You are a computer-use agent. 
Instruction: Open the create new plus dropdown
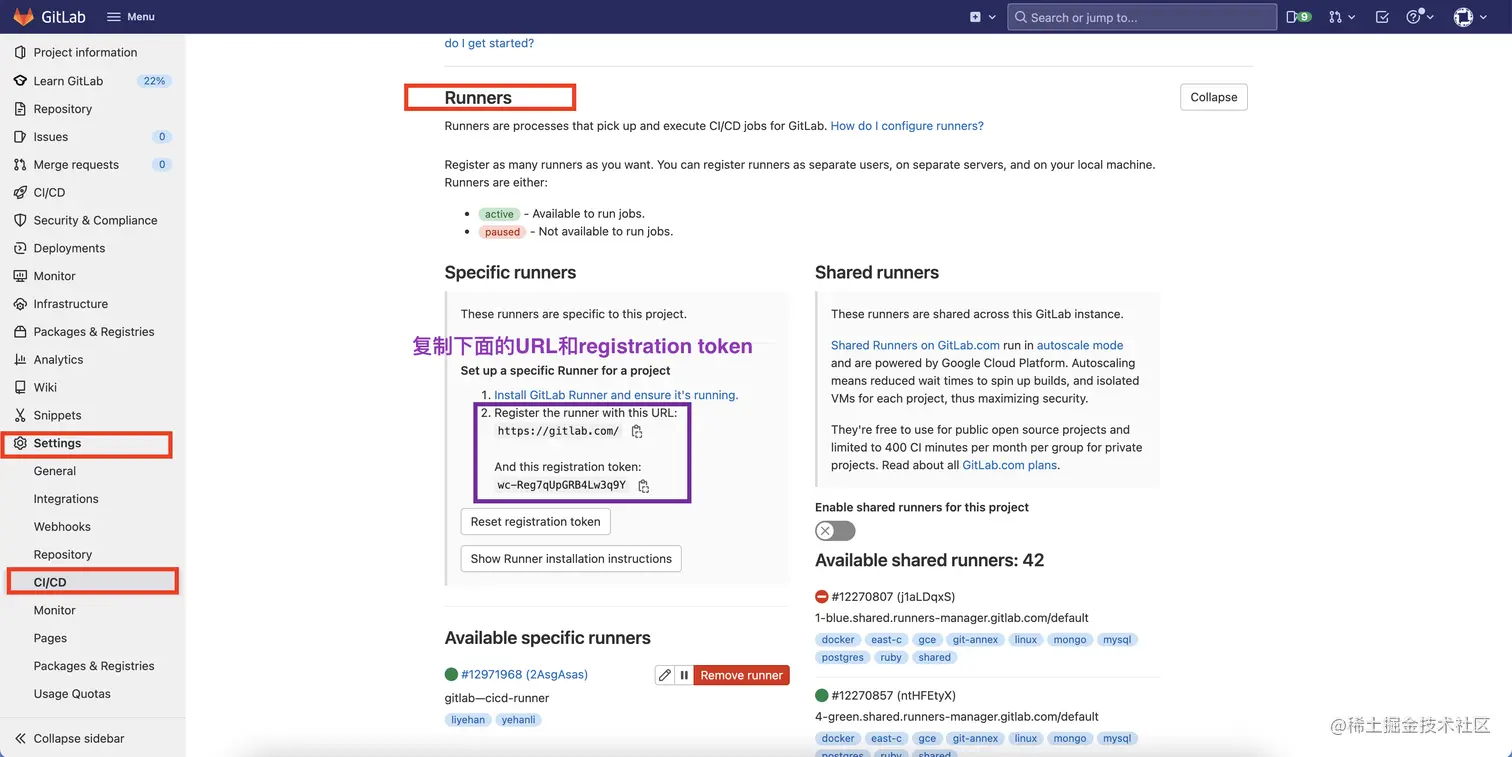983,17
